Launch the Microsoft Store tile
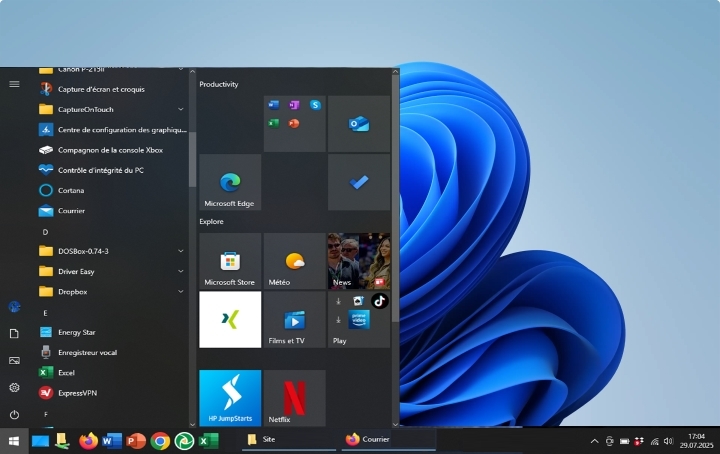 pos(230,261)
